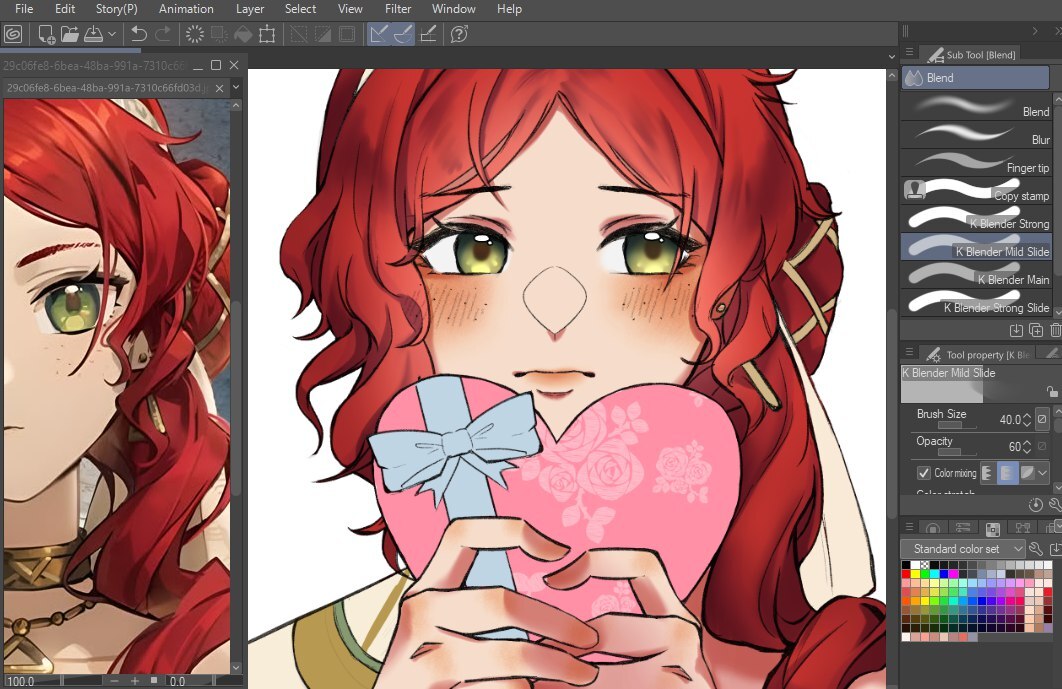Open the Standard color set dropdown
The height and width of the screenshot is (689, 1062).
(963, 548)
